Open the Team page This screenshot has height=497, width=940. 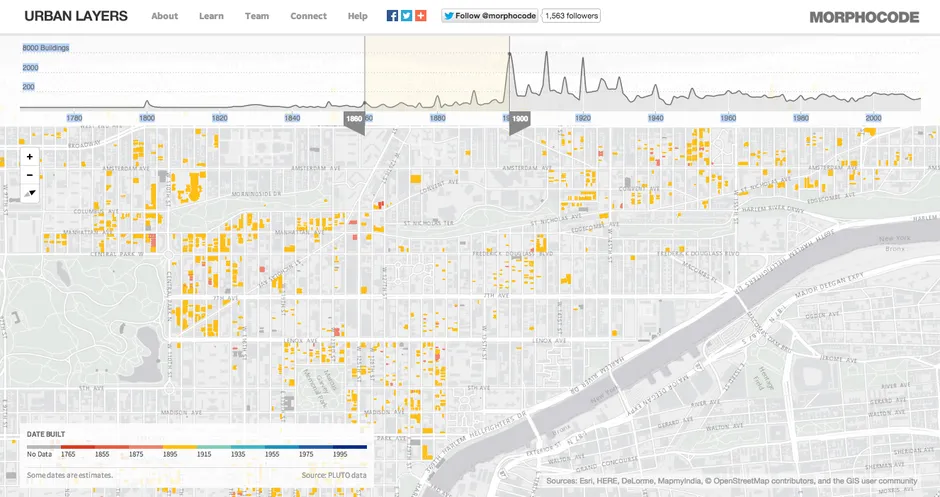point(257,16)
